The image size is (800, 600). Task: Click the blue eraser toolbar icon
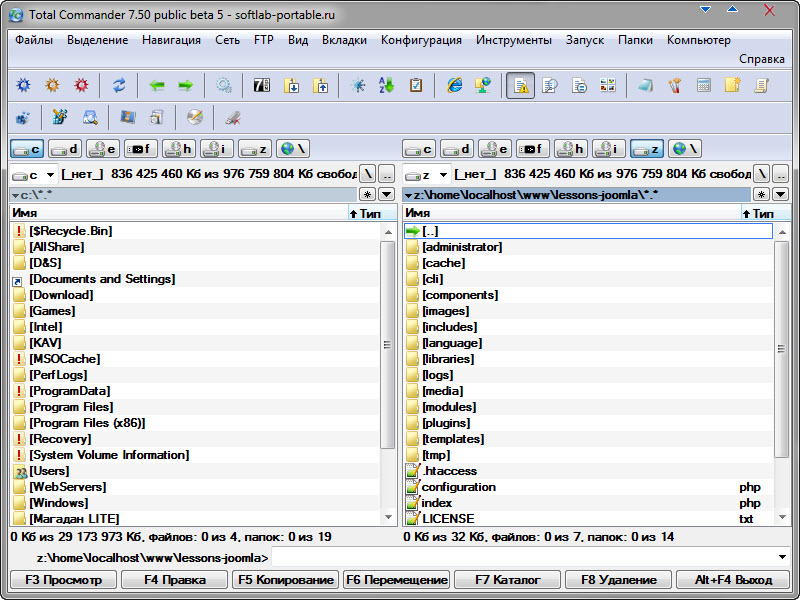[645, 85]
